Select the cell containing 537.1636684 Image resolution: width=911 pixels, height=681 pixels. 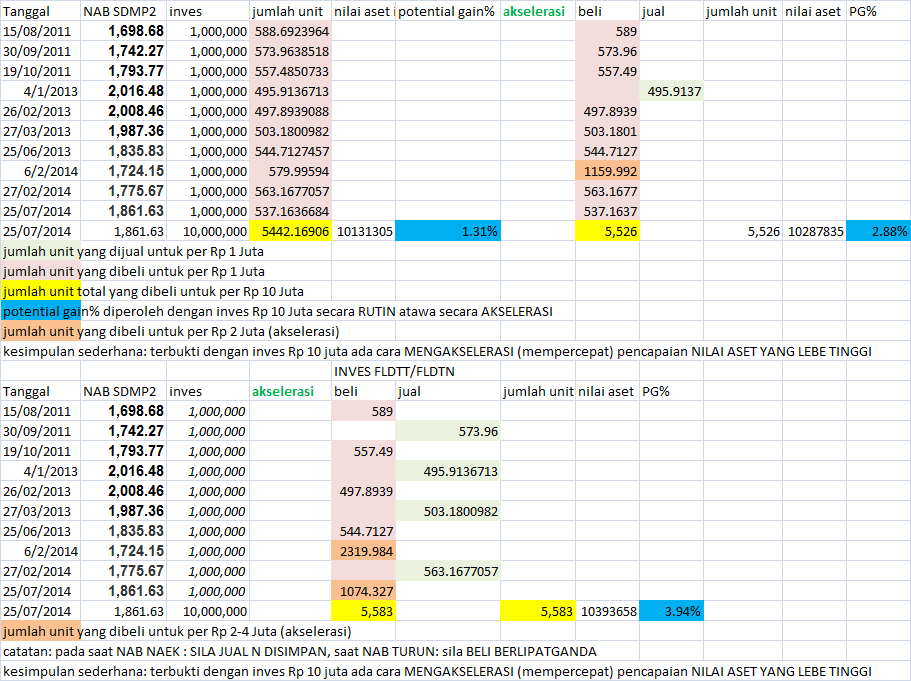290,212
